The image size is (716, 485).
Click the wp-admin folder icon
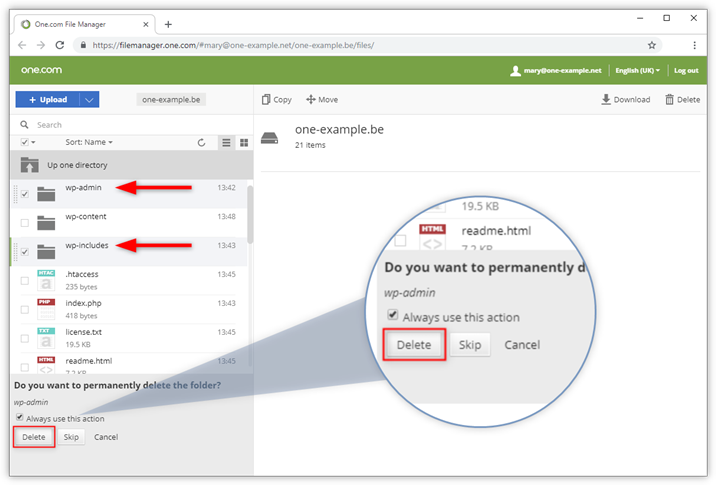[46, 194]
